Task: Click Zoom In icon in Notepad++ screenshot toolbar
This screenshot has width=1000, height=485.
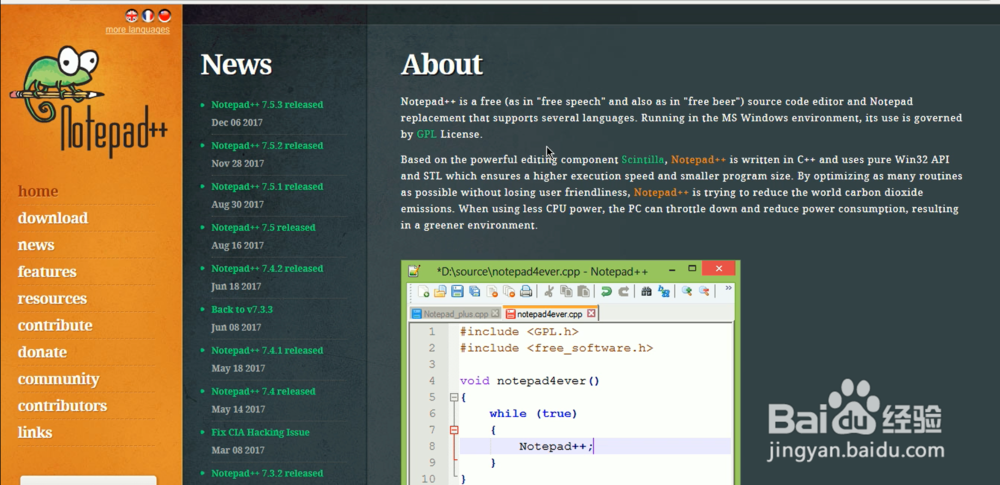Action: (x=687, y=290)
